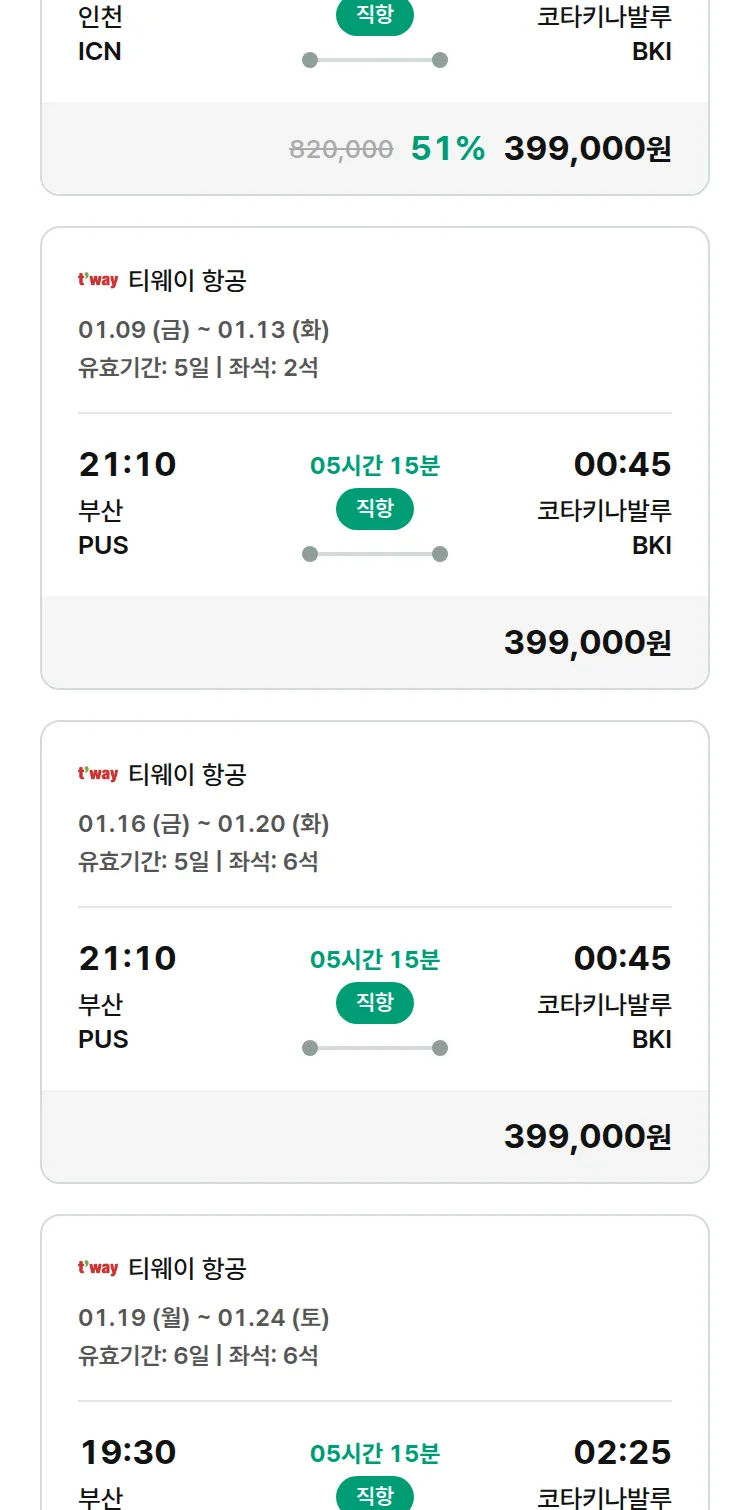This screenshot has height=1510, width=750.
Task: Open the 01.16 (금) ~ 01.20 (화) date range
Action: (x=204, y=823)
